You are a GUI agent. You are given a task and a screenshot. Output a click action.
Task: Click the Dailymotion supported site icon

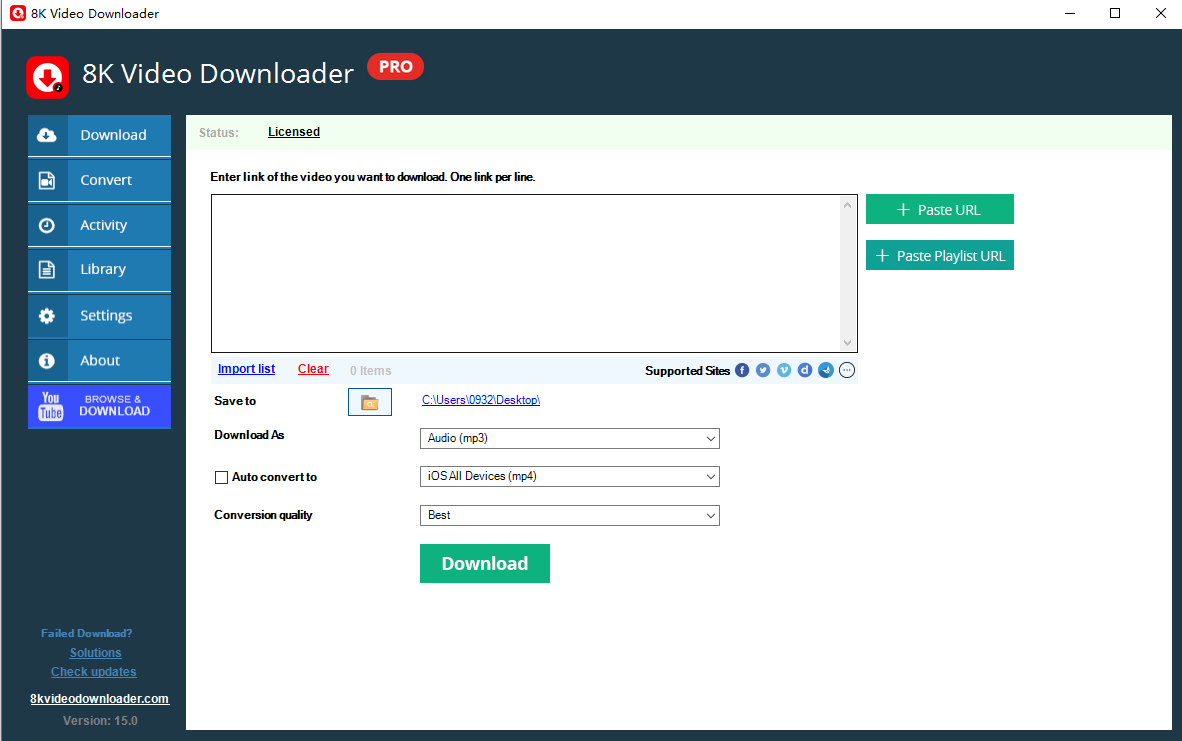[x=805, y=370]
